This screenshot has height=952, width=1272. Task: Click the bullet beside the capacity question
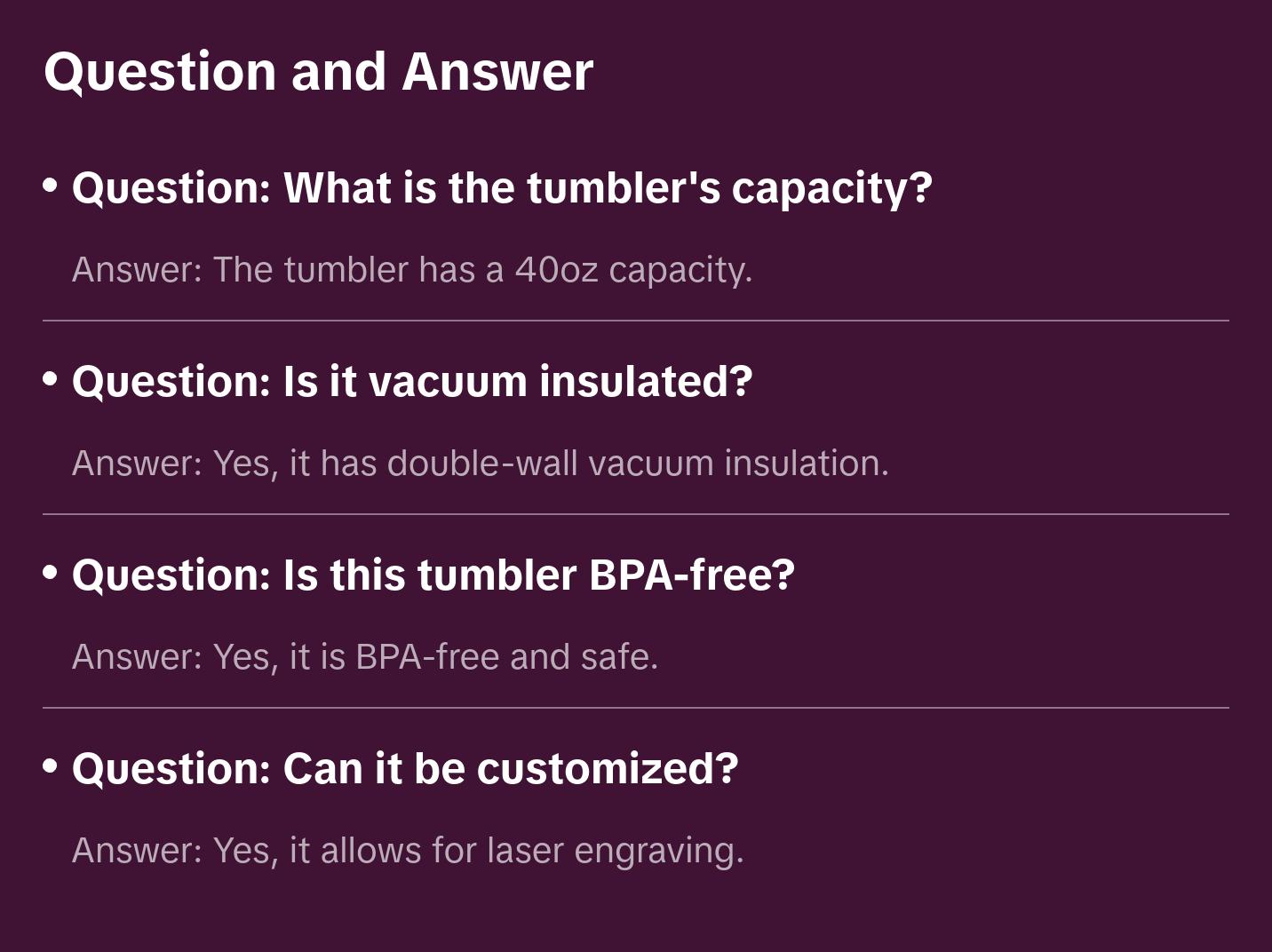point(51,186)
